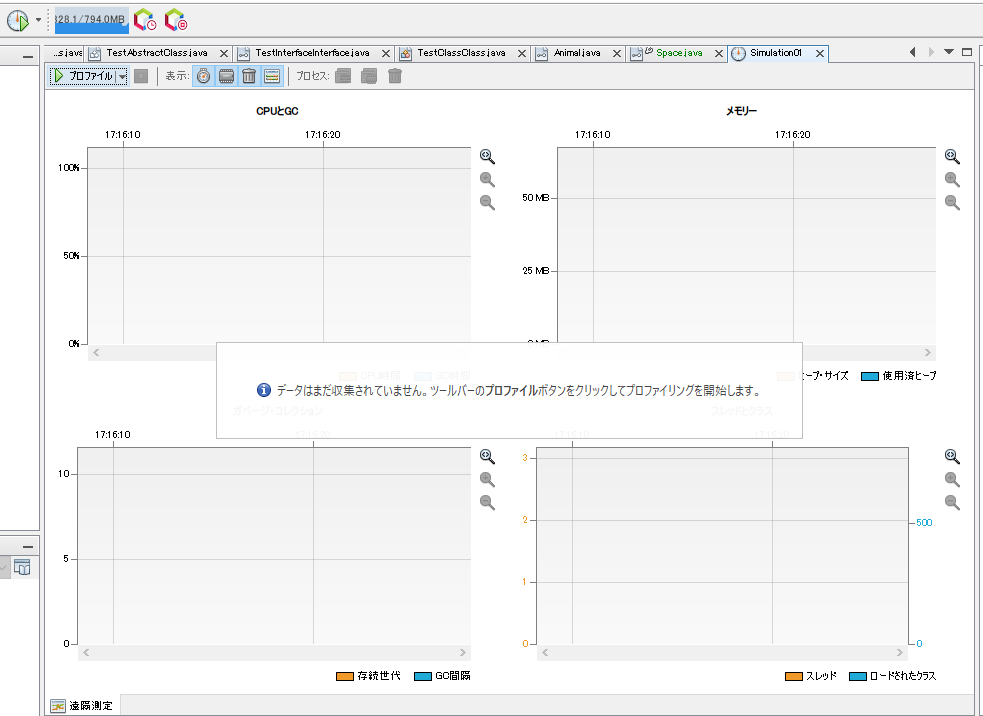This screenshot has height=716, width=983.
Task: Zoom in on the メモリー chart
Action: pos(952,179)
